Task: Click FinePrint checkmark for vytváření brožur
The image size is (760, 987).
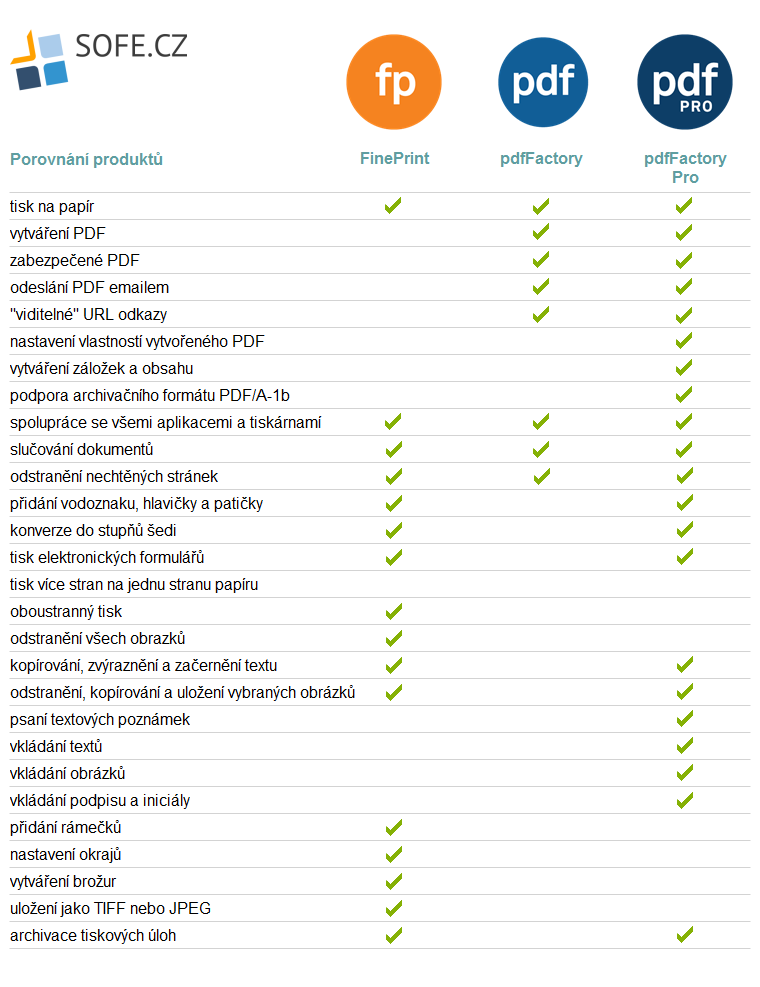Action: [x=394, y=881]
